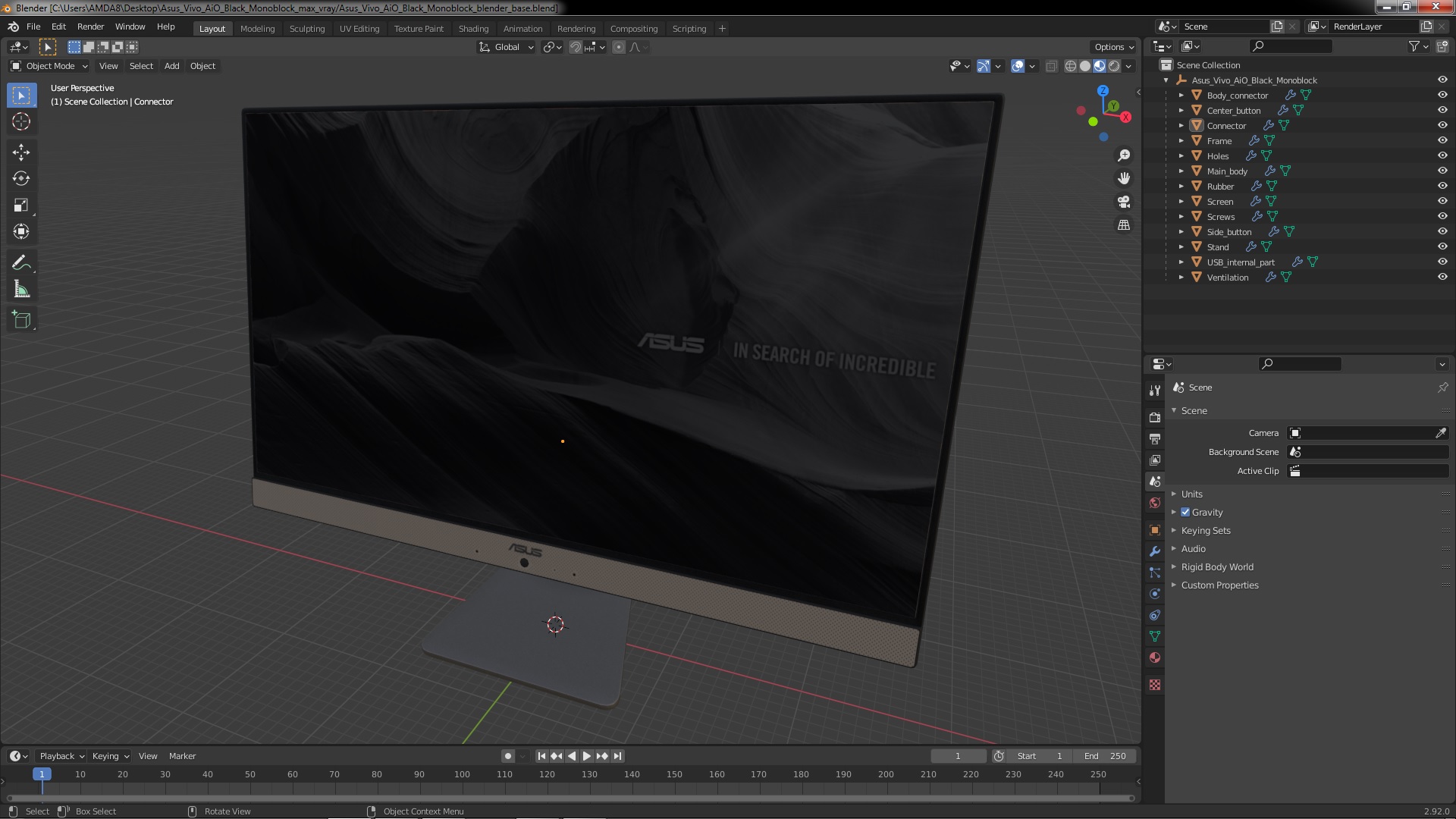The image size is (1456, 819).
Task: Choose the Select Box tool
Action: pyautogui.click(x=21, y=96)
